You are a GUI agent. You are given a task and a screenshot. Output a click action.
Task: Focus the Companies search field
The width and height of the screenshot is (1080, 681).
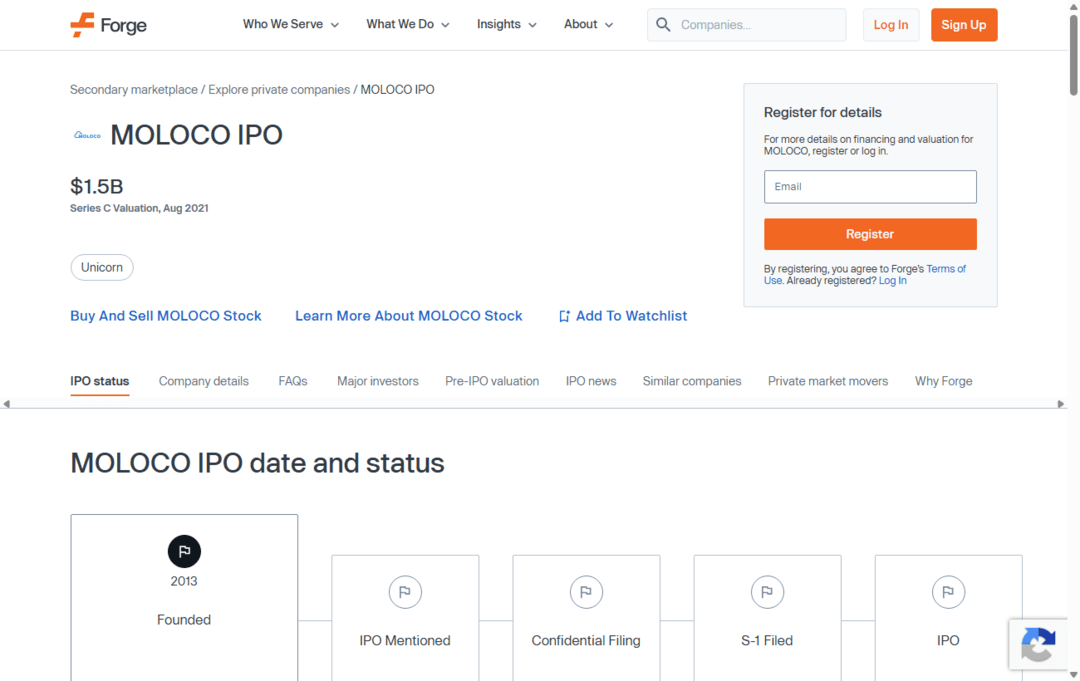tap(747, 25)
